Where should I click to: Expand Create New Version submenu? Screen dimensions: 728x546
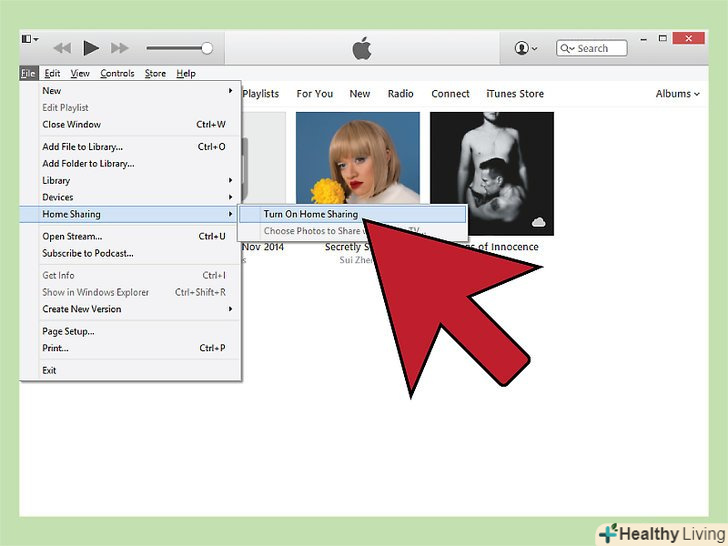pos(130,309)
